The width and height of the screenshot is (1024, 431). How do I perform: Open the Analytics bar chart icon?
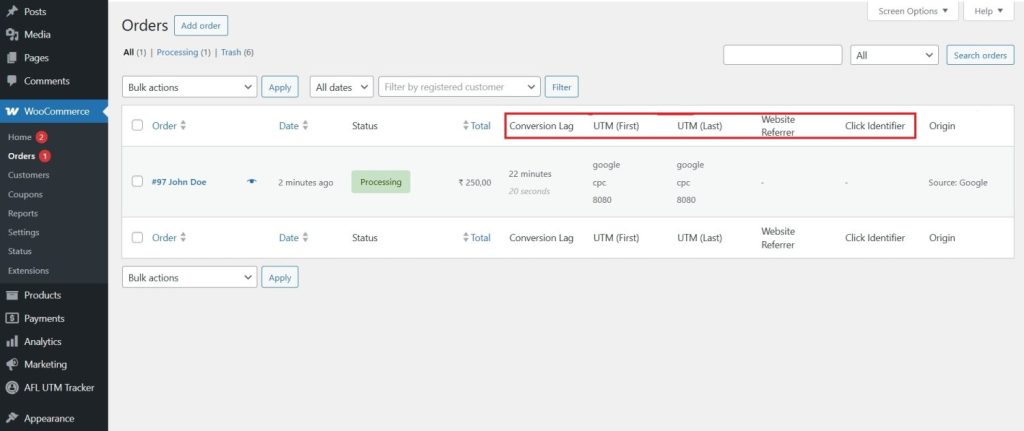(12, 342)
